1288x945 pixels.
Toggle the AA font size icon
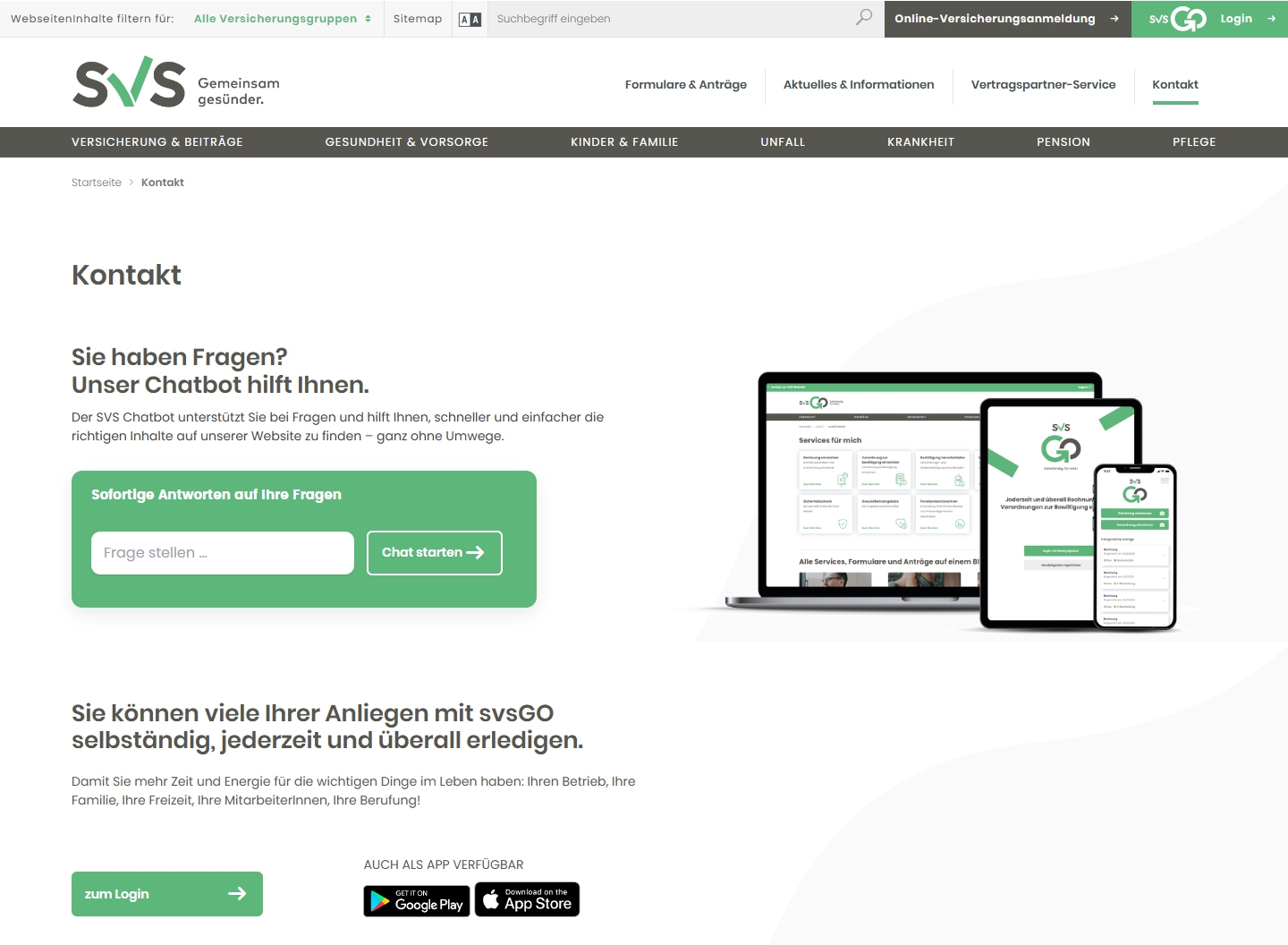click(x=470, y=19)
